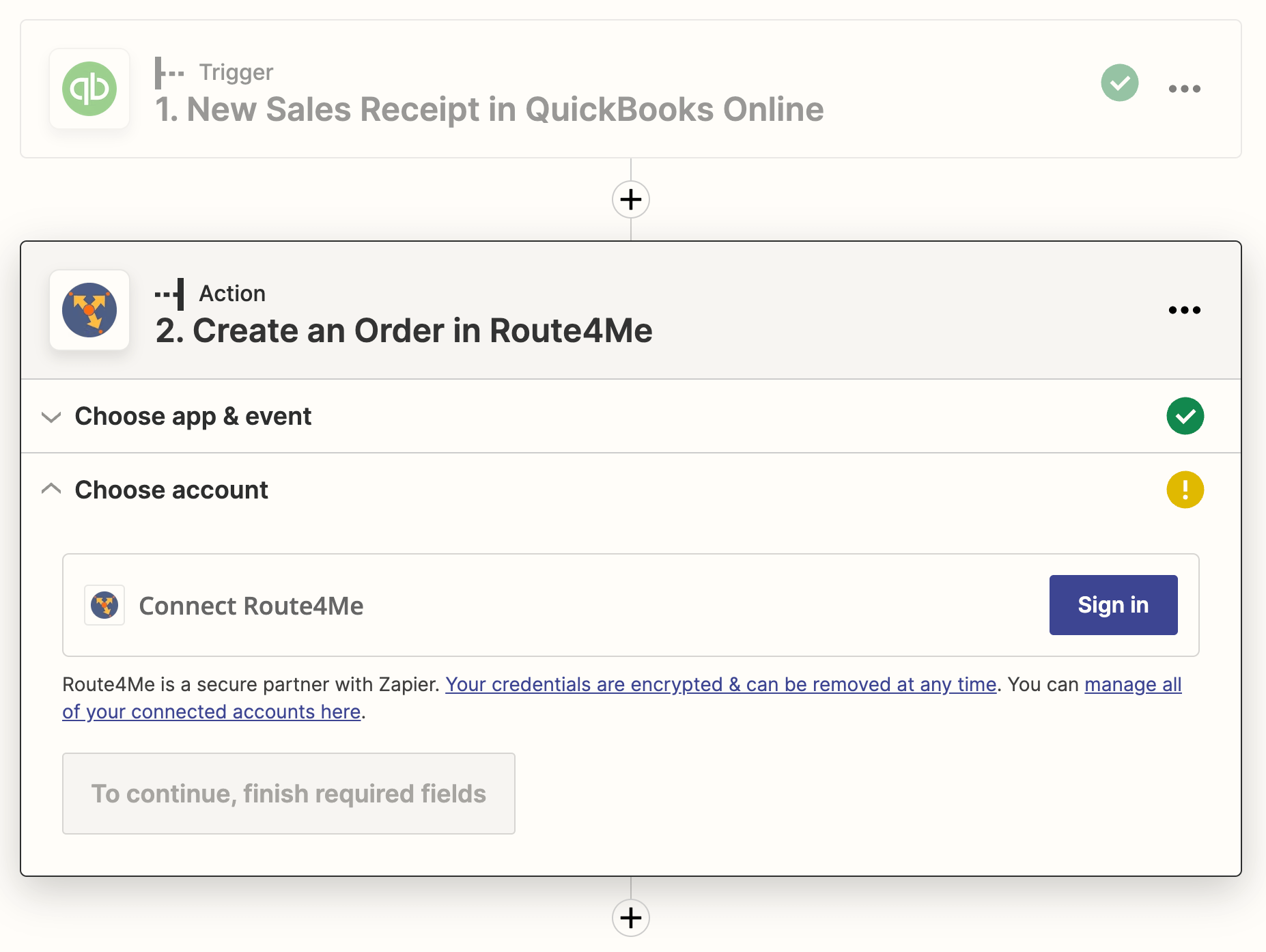Click the QuickBooks Online app icon
Screen dimensions: 1266x952
coord(89,89)
